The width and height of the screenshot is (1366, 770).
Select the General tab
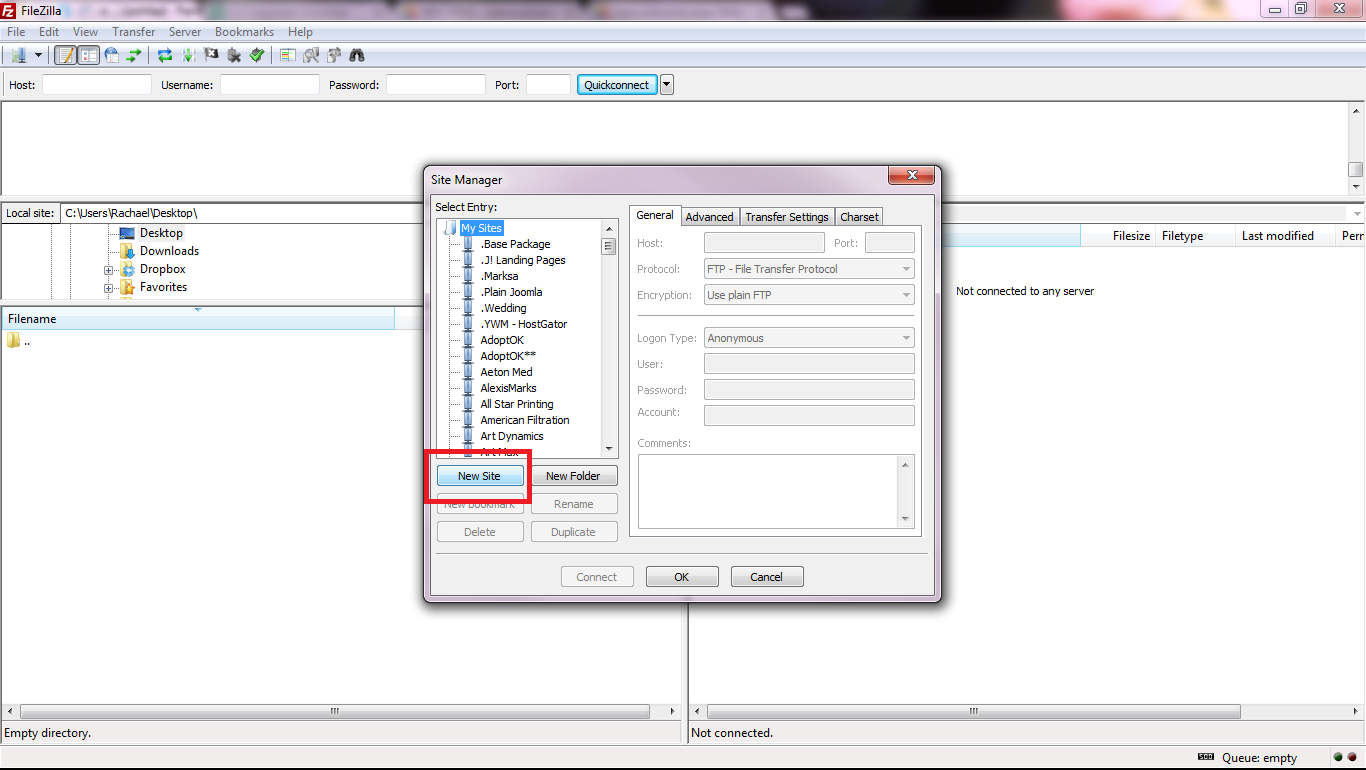click(655, 215)
